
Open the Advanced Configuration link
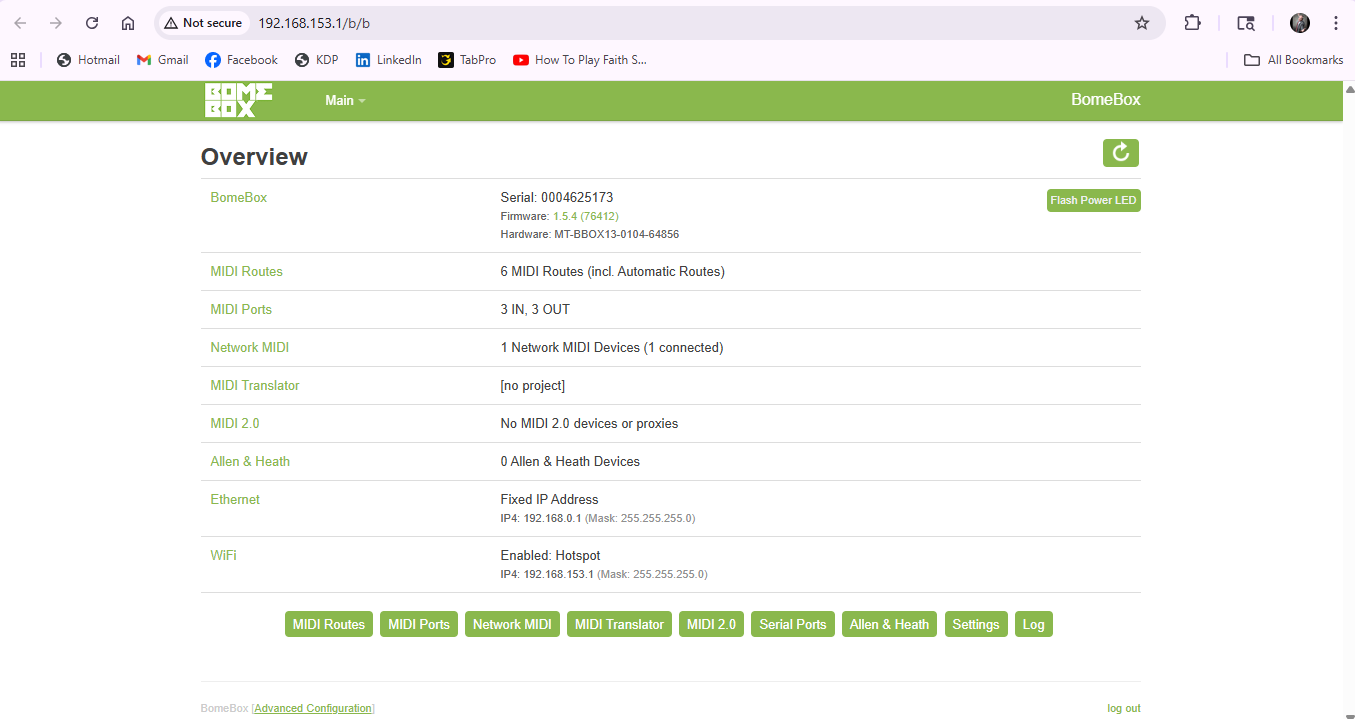(313, 708)
